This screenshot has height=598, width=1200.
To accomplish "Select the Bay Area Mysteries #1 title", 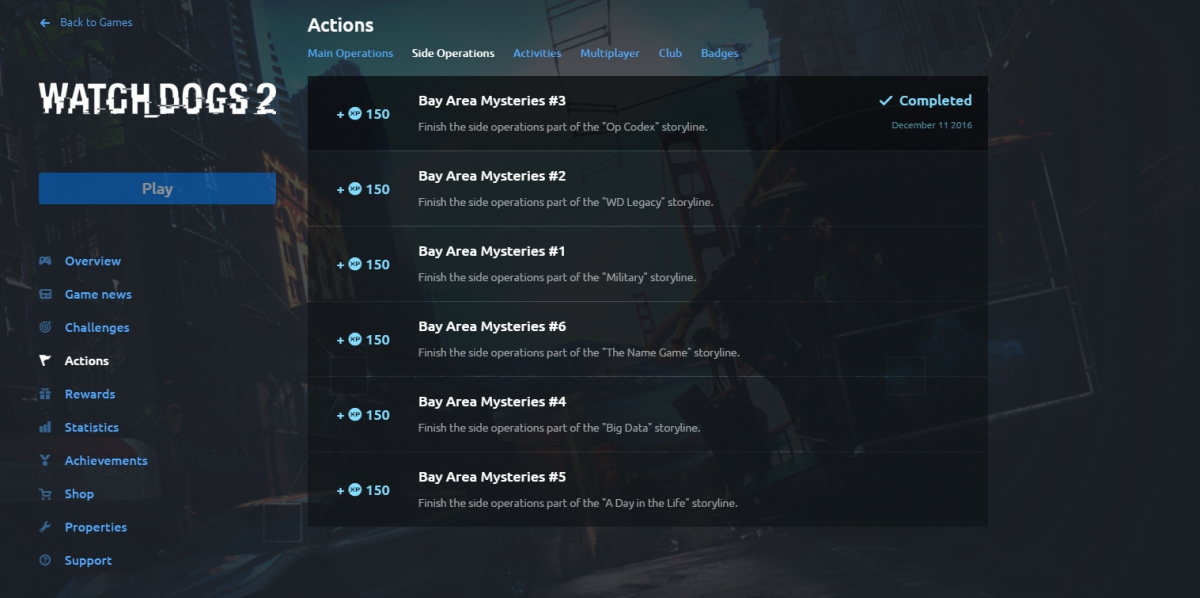I will [x=492, y=251].
